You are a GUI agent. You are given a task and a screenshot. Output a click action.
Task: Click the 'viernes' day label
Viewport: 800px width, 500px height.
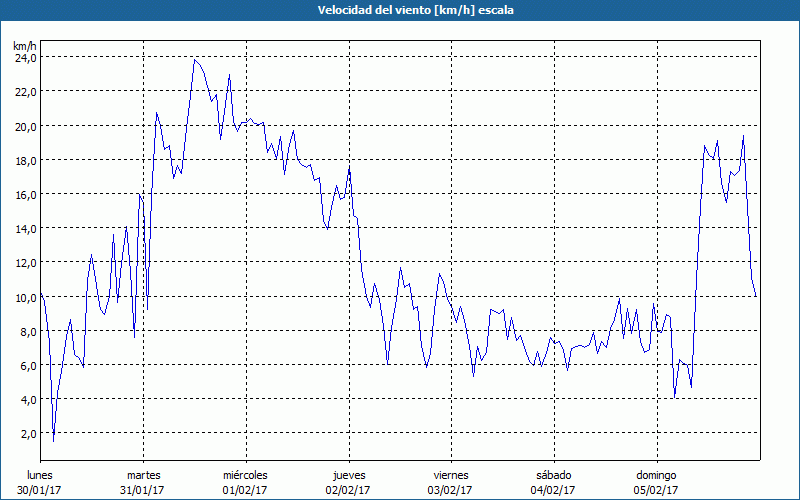(x=451, y=475)
